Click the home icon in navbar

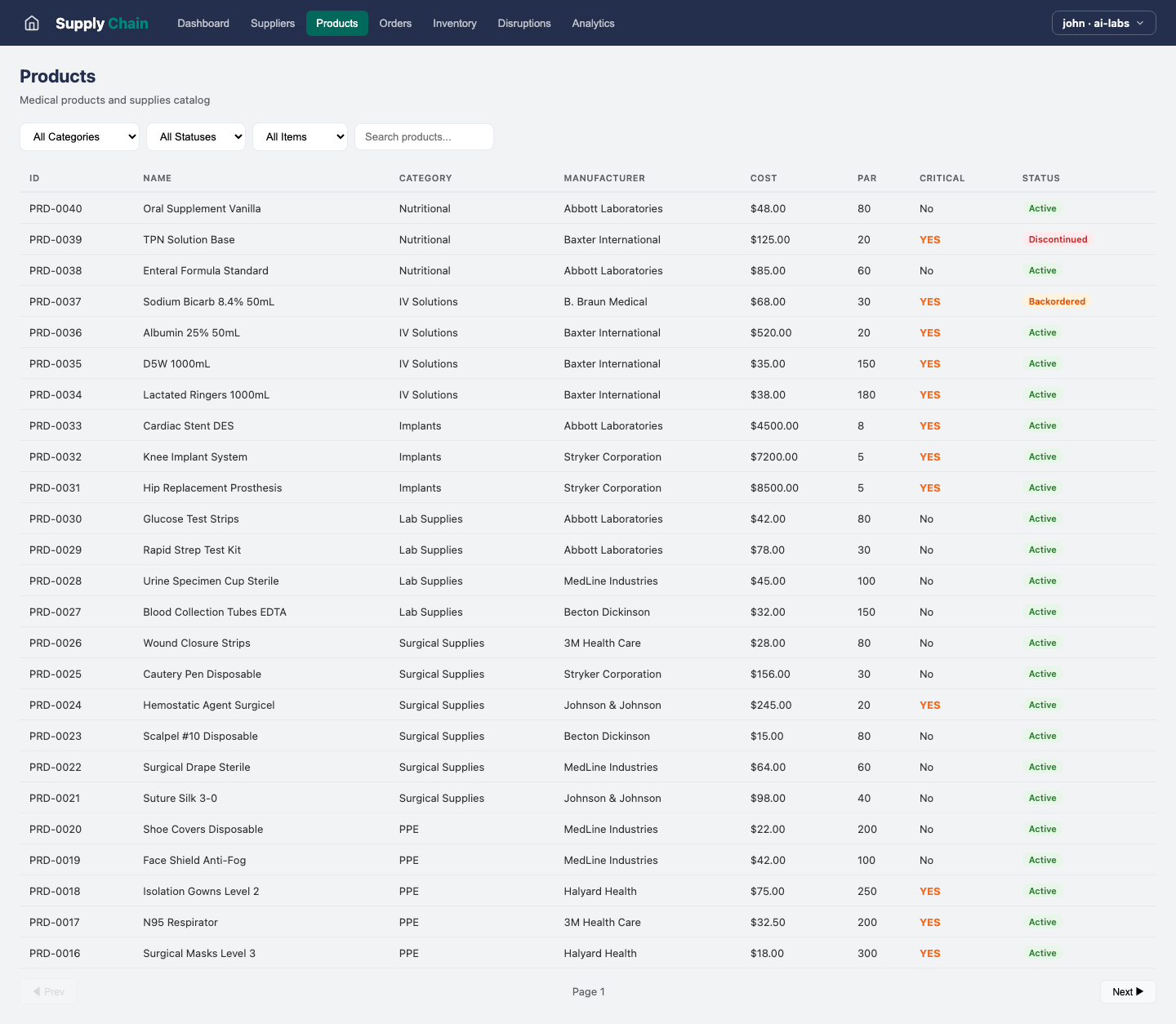coord(31,23)
